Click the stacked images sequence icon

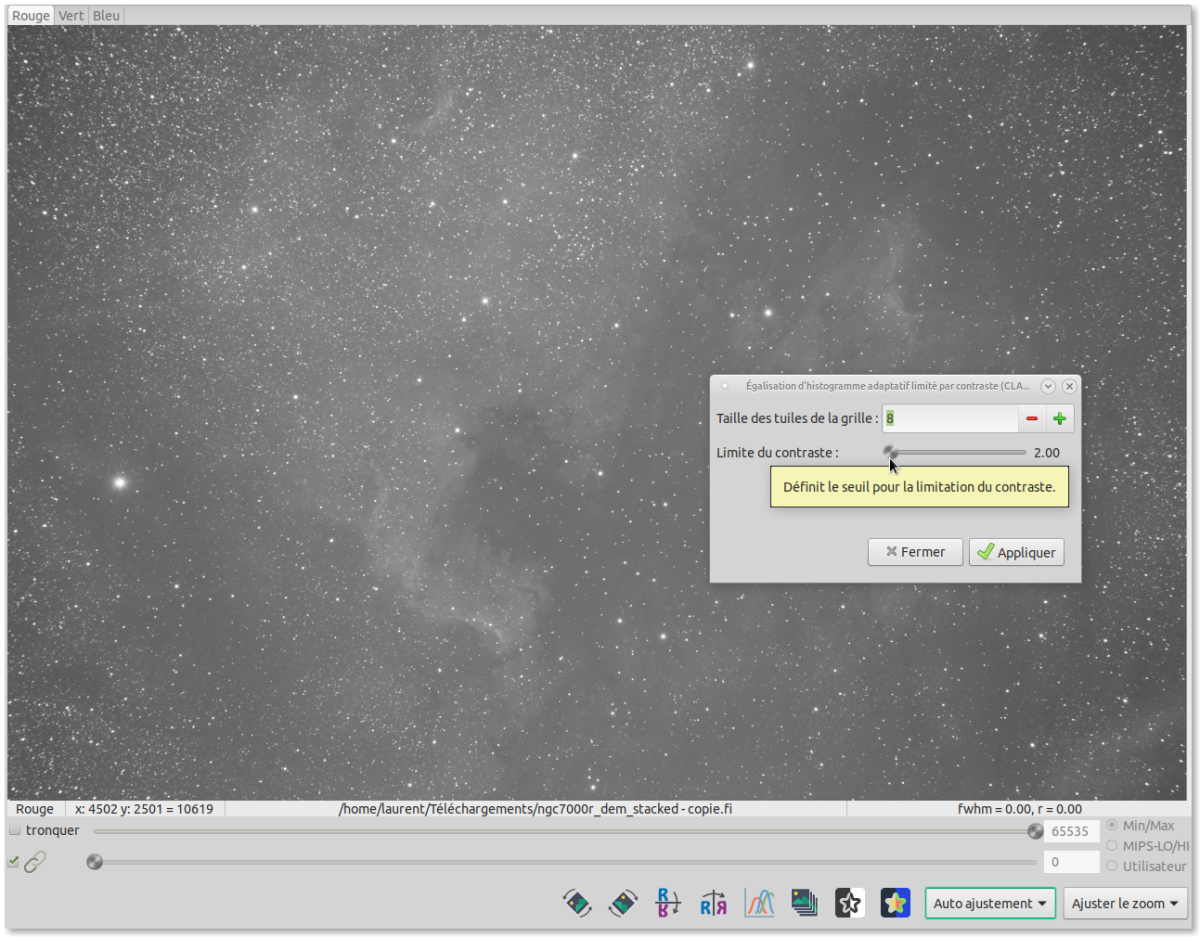pos(804,903)
